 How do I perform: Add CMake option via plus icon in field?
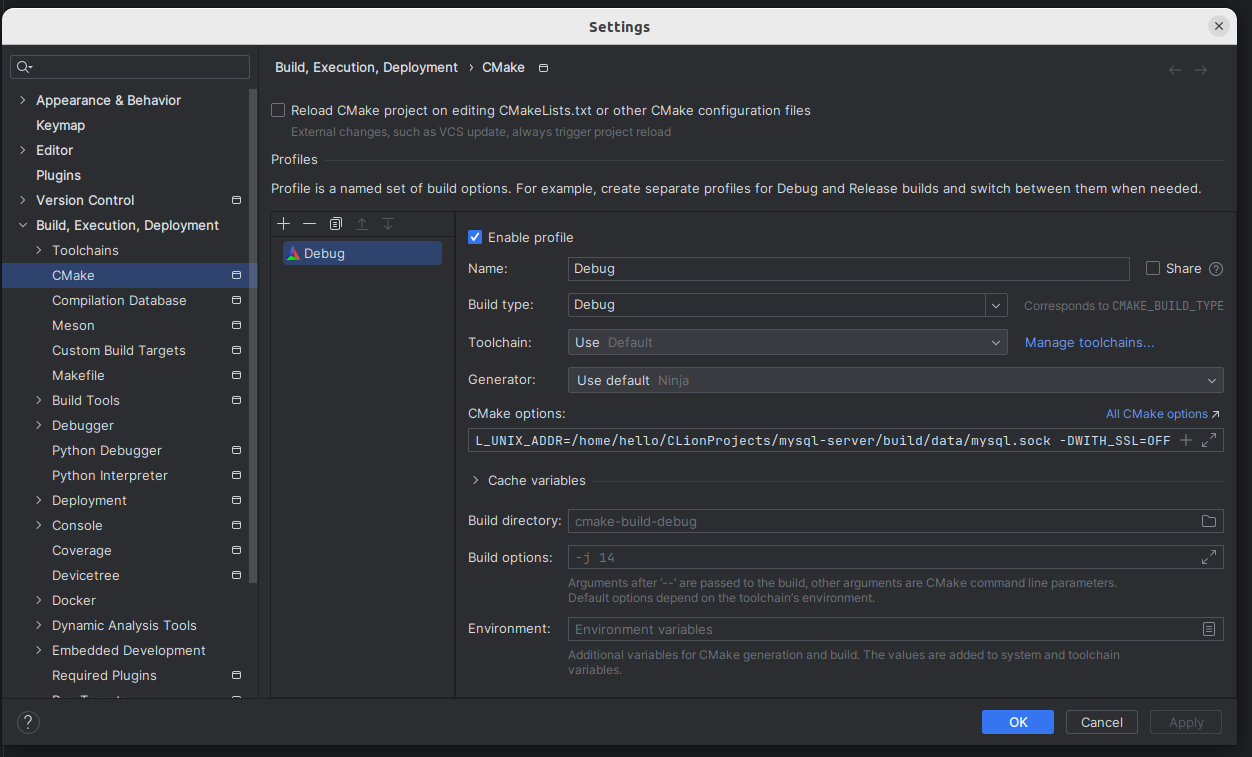coord(1186,440)
